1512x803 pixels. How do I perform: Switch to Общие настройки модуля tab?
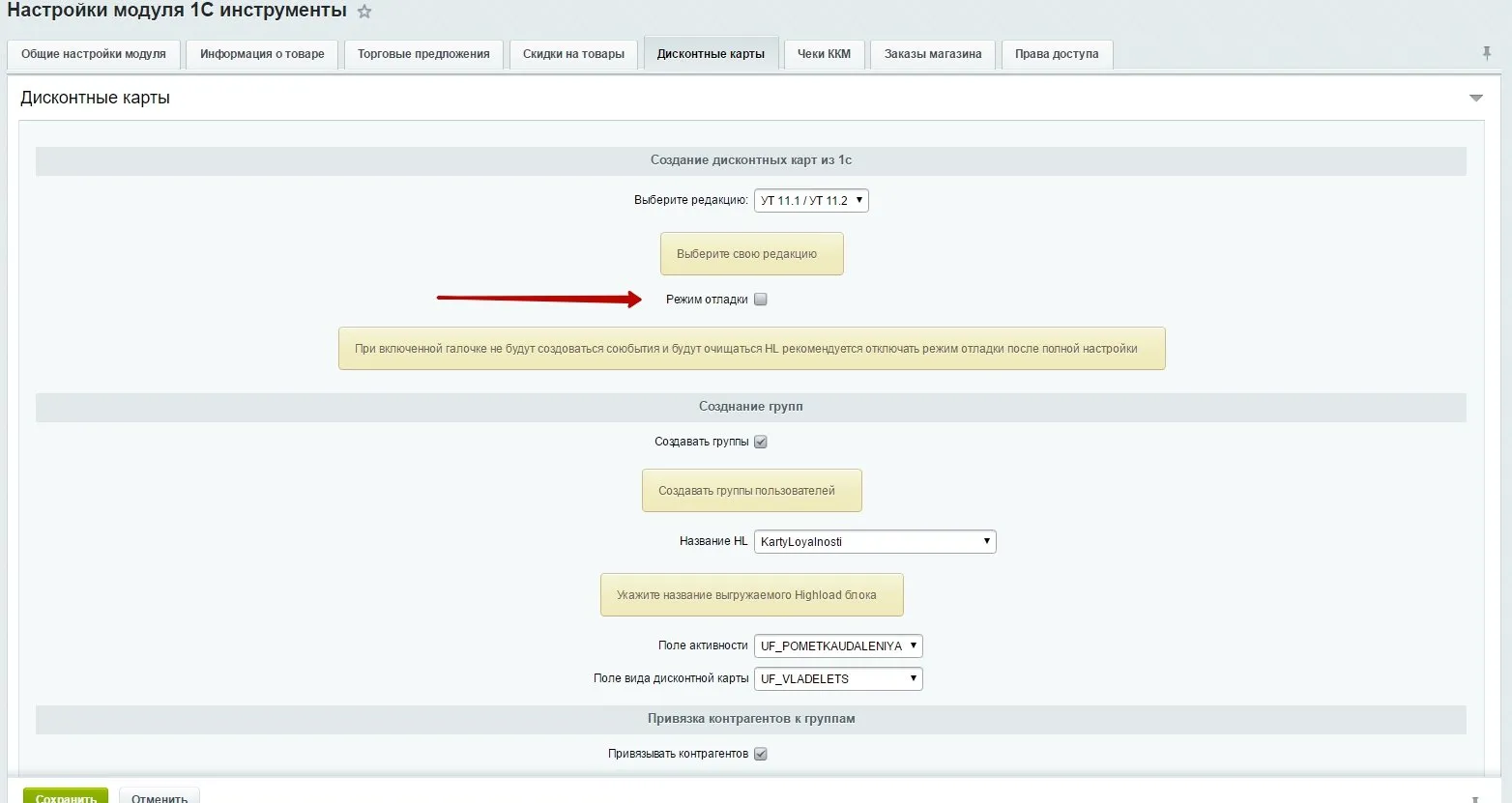[94, 54]
